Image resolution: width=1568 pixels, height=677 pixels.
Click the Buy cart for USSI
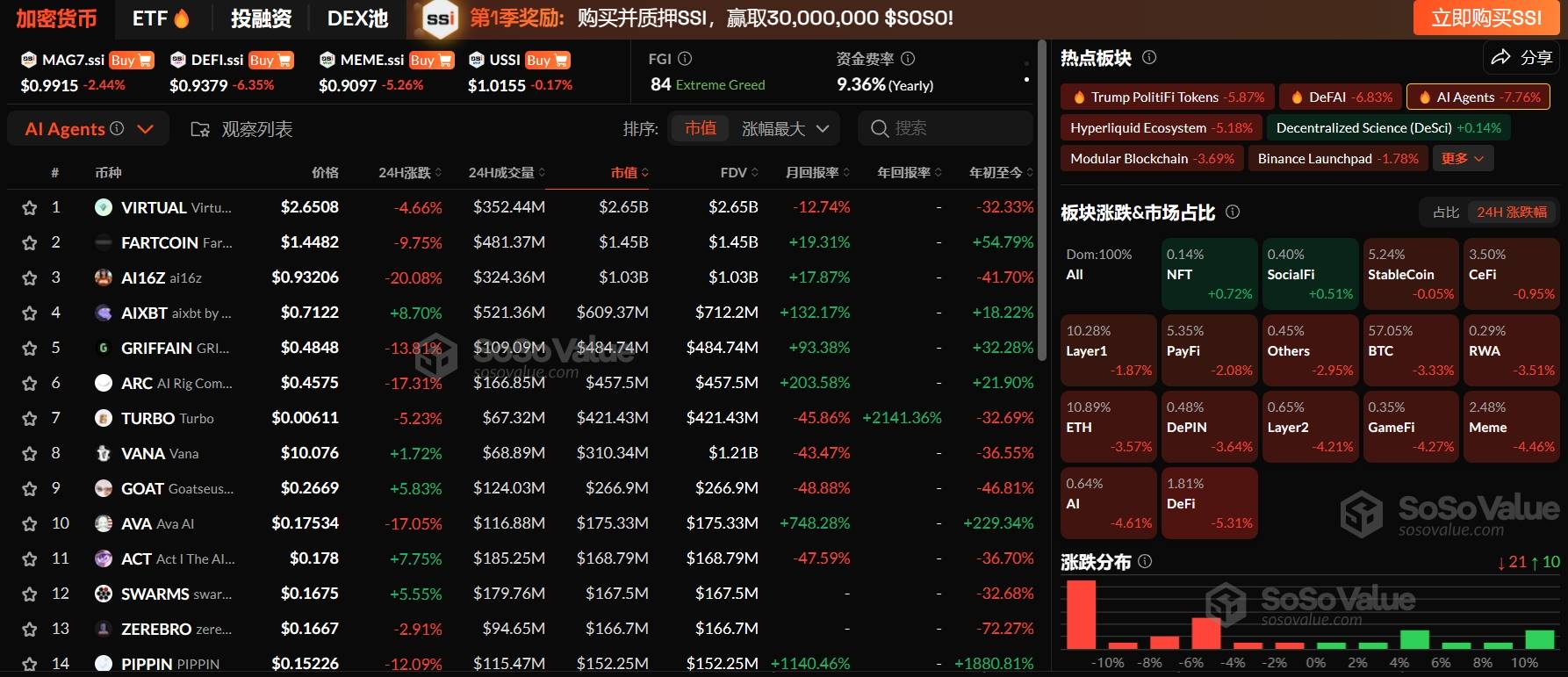point(547,60)
